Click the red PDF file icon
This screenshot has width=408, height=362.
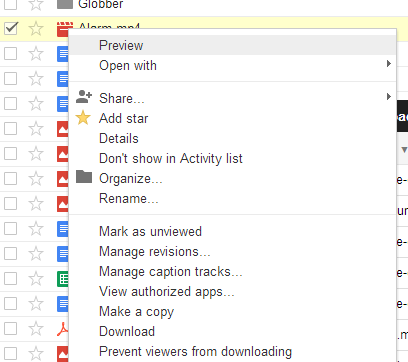click(63, 329)
